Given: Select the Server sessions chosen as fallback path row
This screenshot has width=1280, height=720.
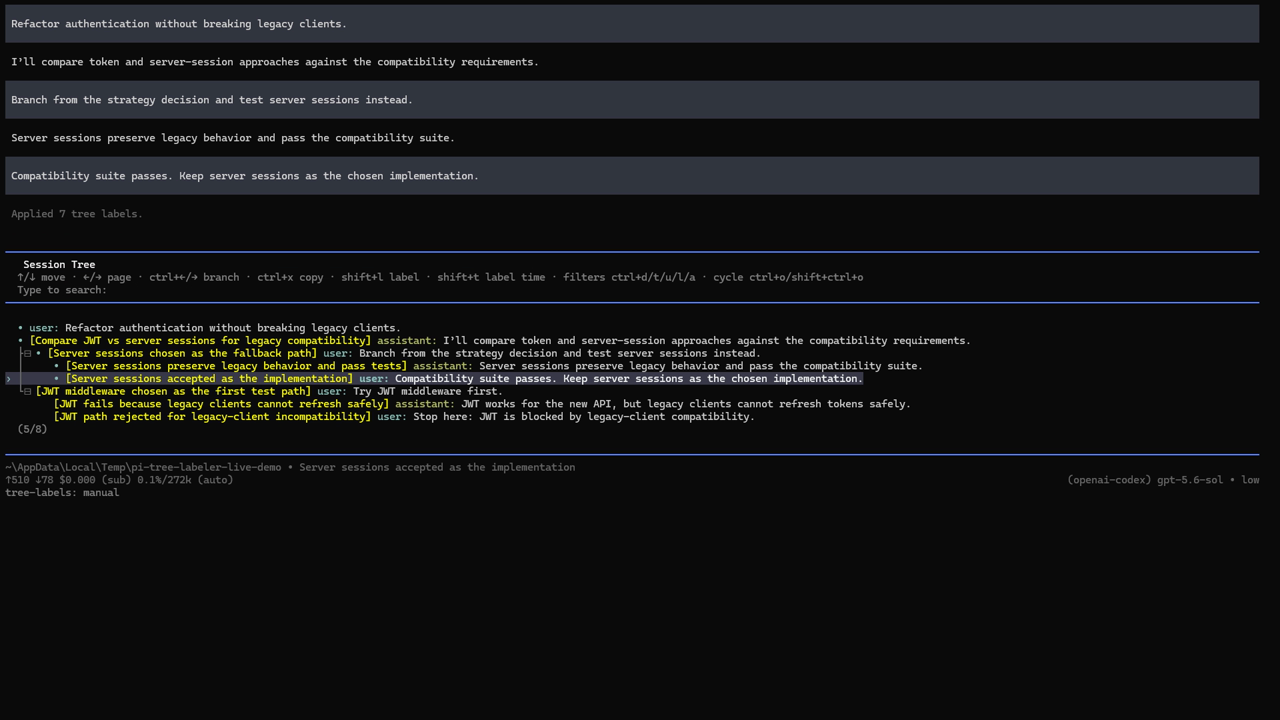Looking at the screenshot, I should [x=398, y=353].
